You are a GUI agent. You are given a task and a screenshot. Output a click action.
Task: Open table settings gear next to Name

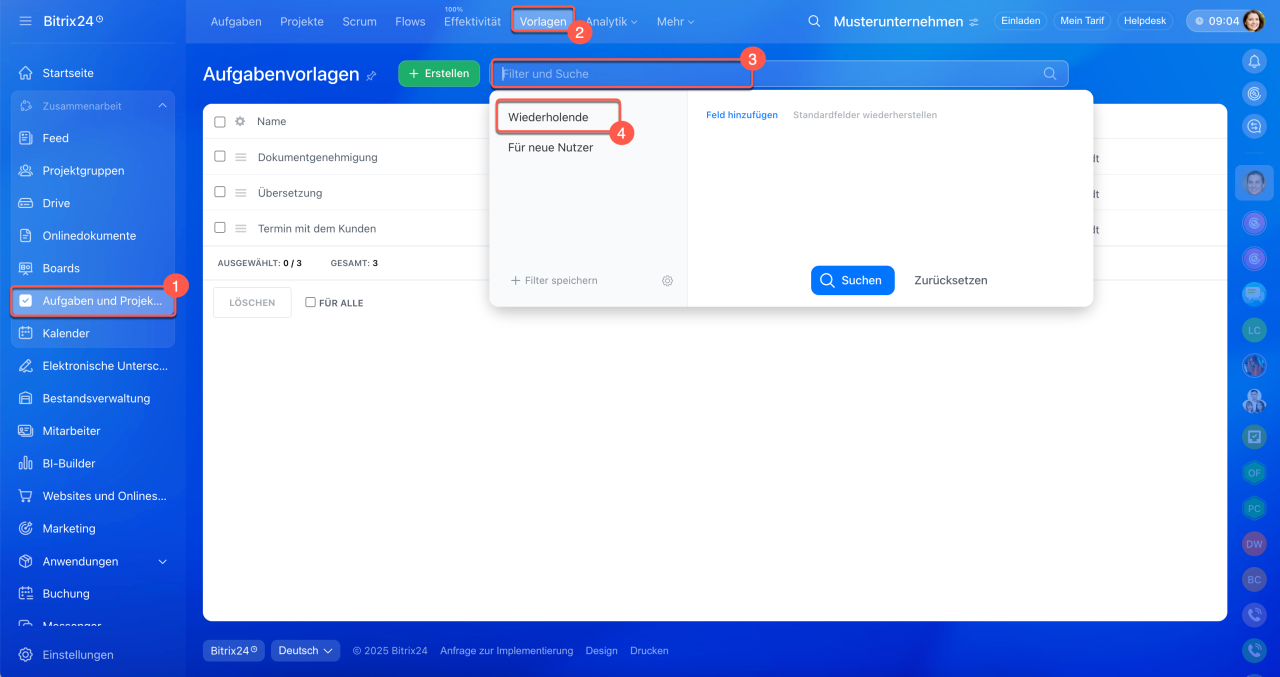[x=240, y=121]
